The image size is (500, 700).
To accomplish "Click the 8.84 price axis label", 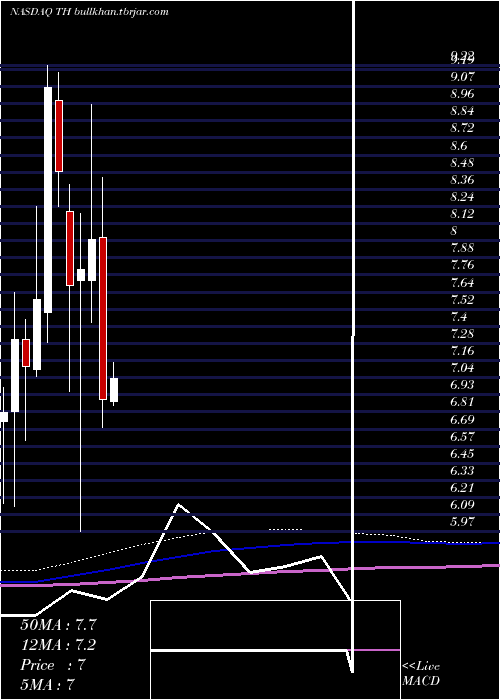I will pos(462,111).
